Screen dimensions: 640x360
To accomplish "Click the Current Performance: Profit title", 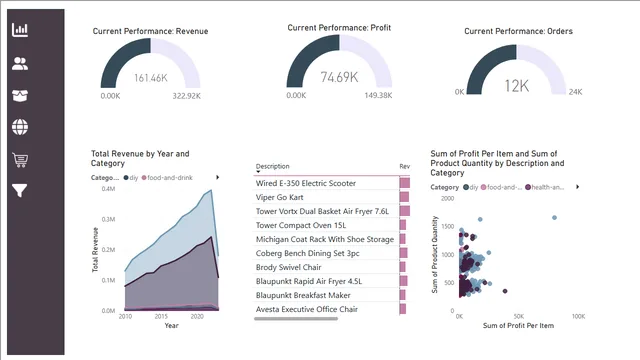I will pos(339,28).
